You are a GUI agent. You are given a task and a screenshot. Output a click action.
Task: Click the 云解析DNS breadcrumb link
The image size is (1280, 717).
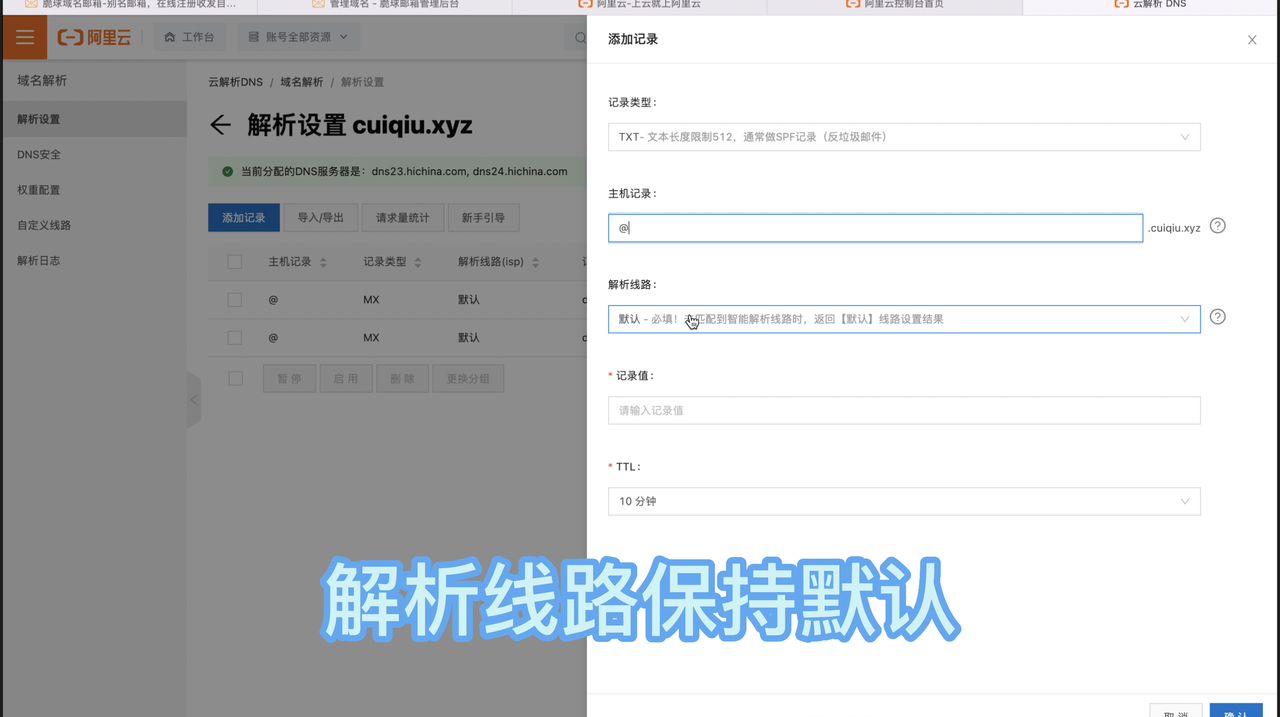tap(235, 82)
